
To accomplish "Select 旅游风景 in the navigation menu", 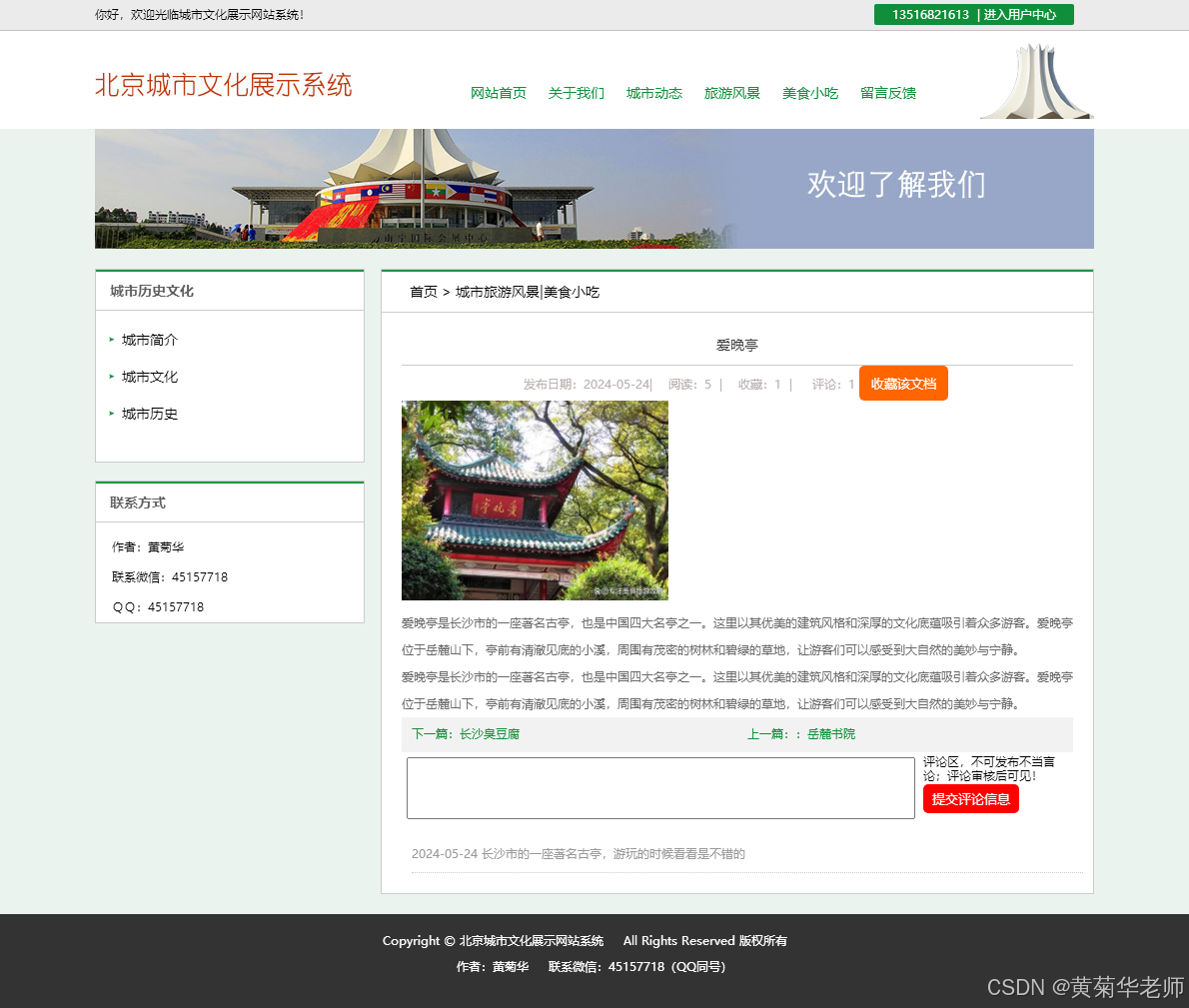I will (x=732, y=93).
